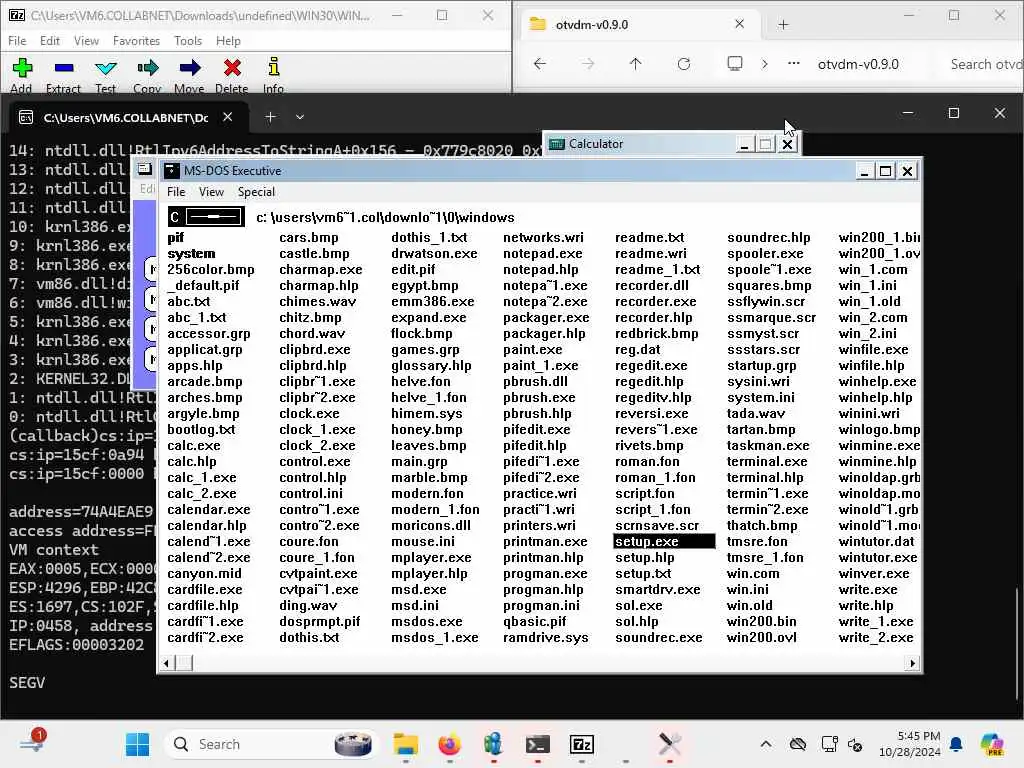Image resolution: width=1024 pixels, height=768 pixels.
Task: Click the right arrow of MS-DOS Executive scrollbar
Action: coord(912,664)
